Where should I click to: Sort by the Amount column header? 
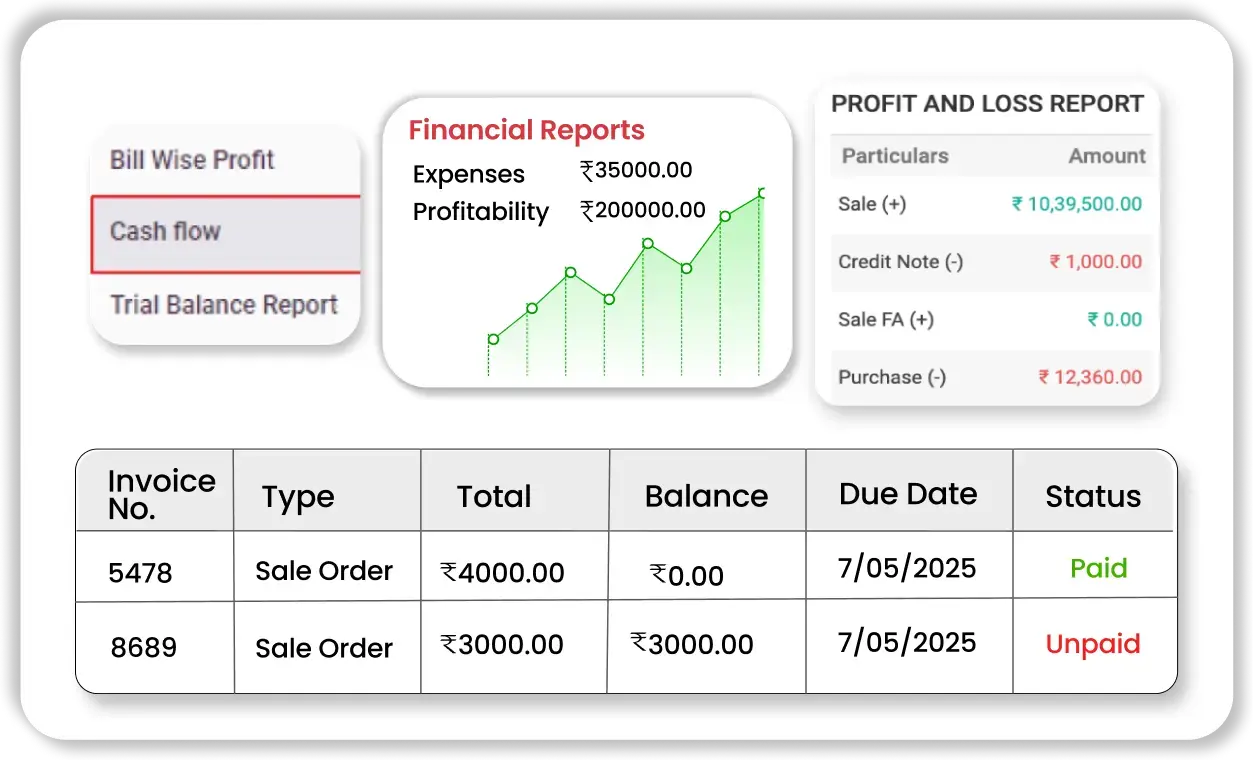[1106, 156]
